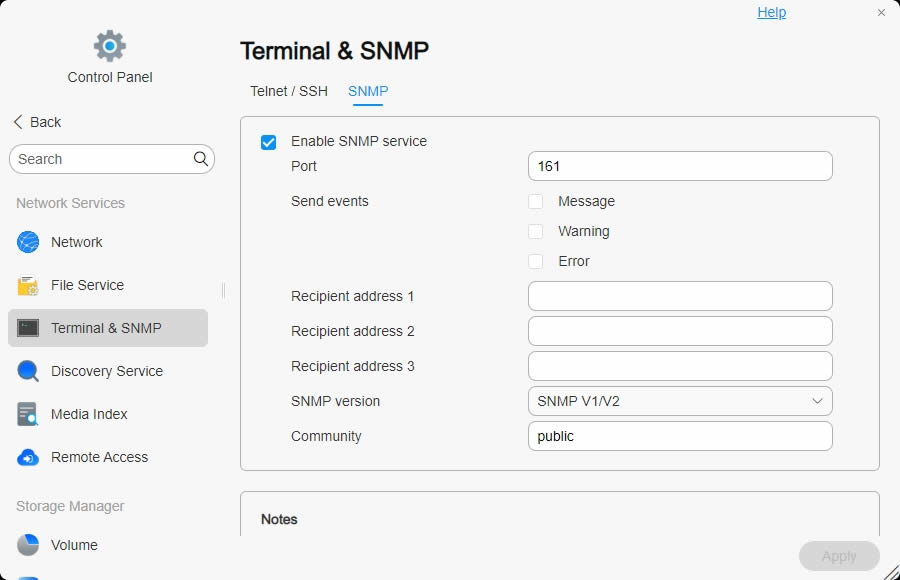Click the search magnifier icon

(x=201, y=159)
